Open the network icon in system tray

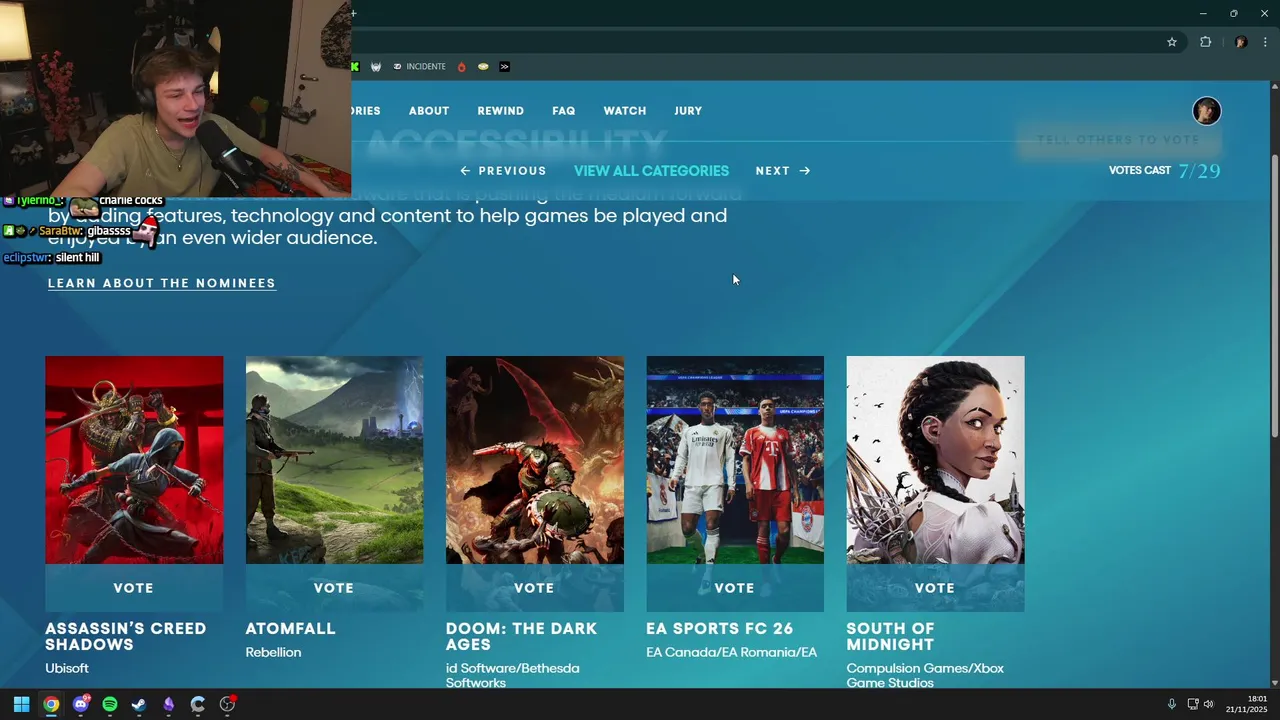point(1193,704)
